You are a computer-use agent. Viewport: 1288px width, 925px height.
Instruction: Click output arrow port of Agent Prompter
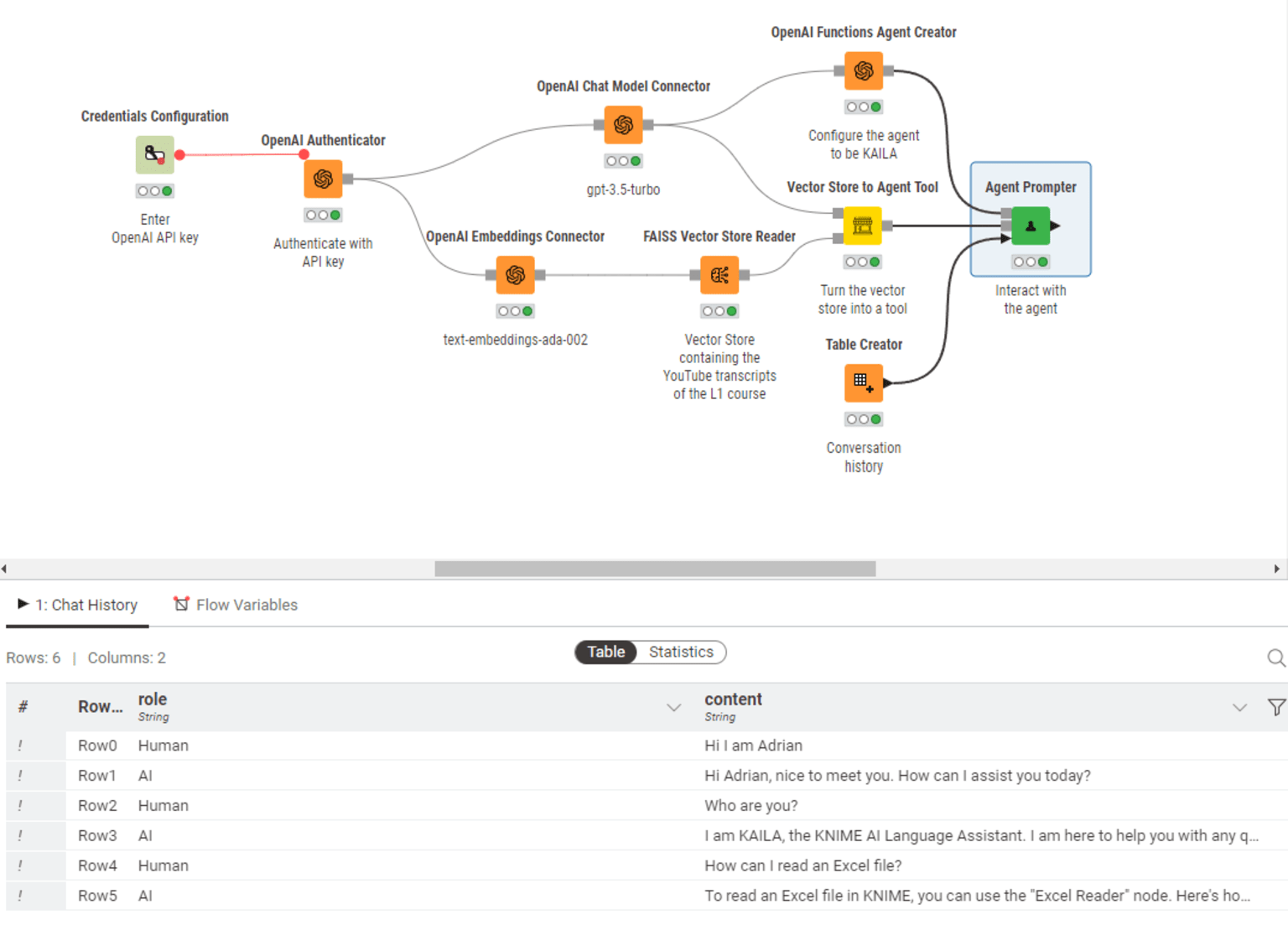(x=1055, y=226)
